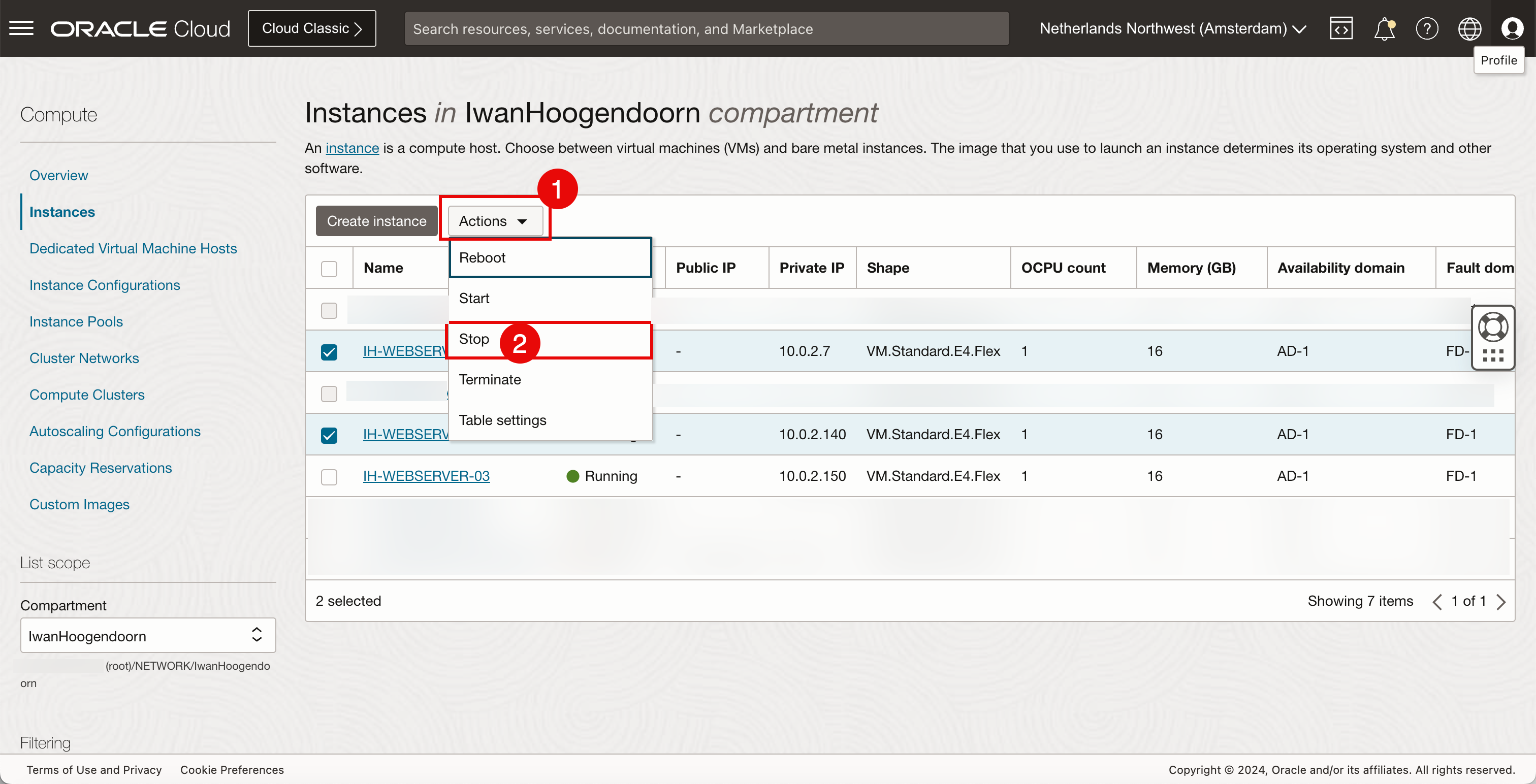The height and width of the screenshot is (784, 1536).
Task: Uncheck the 10.0.2.7 instance row checkbox
Action: pos(329,352)
